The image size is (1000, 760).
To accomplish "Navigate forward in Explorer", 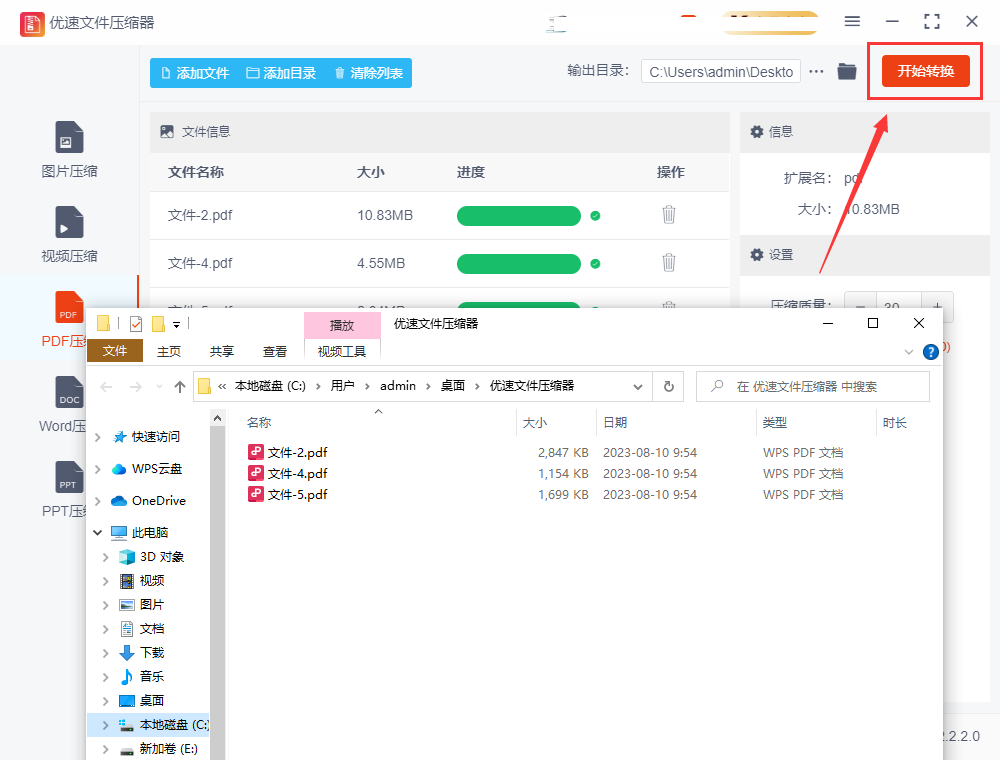I will pyautogui.click(x=136, y=386).
